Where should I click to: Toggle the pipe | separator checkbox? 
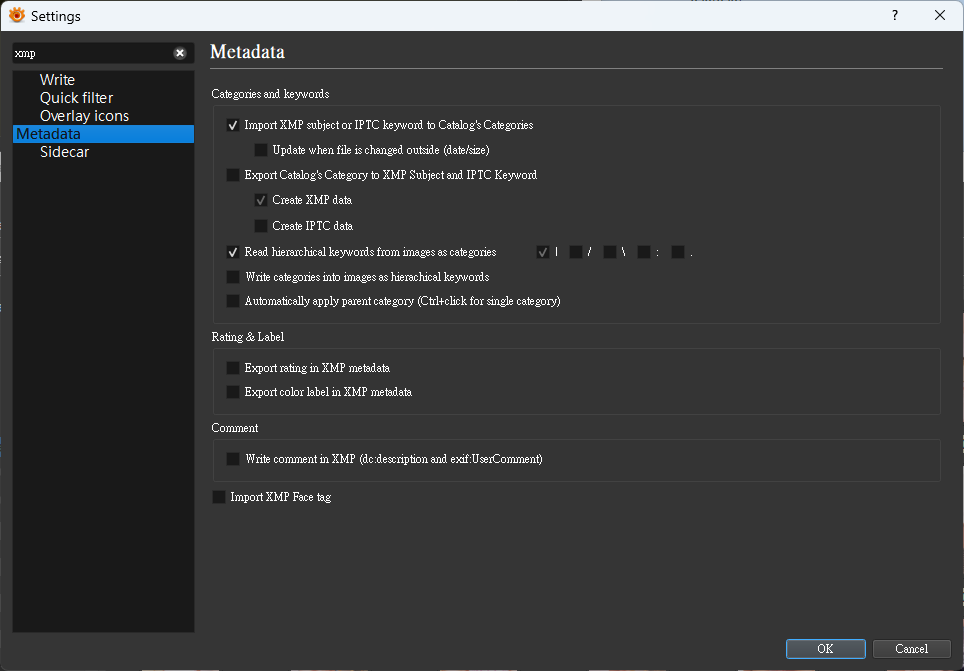(542, 252)
